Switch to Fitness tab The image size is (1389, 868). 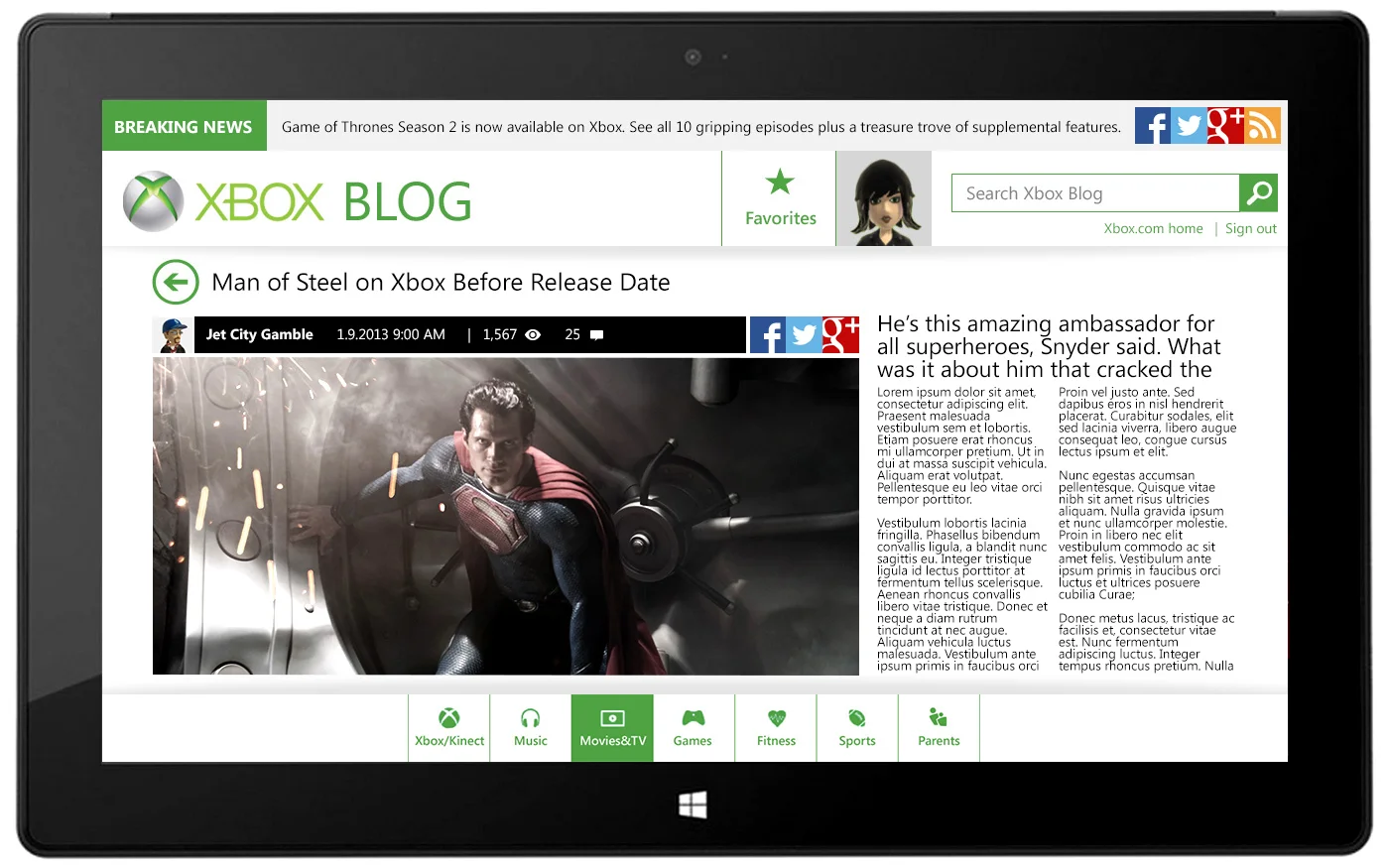point(776,728)
